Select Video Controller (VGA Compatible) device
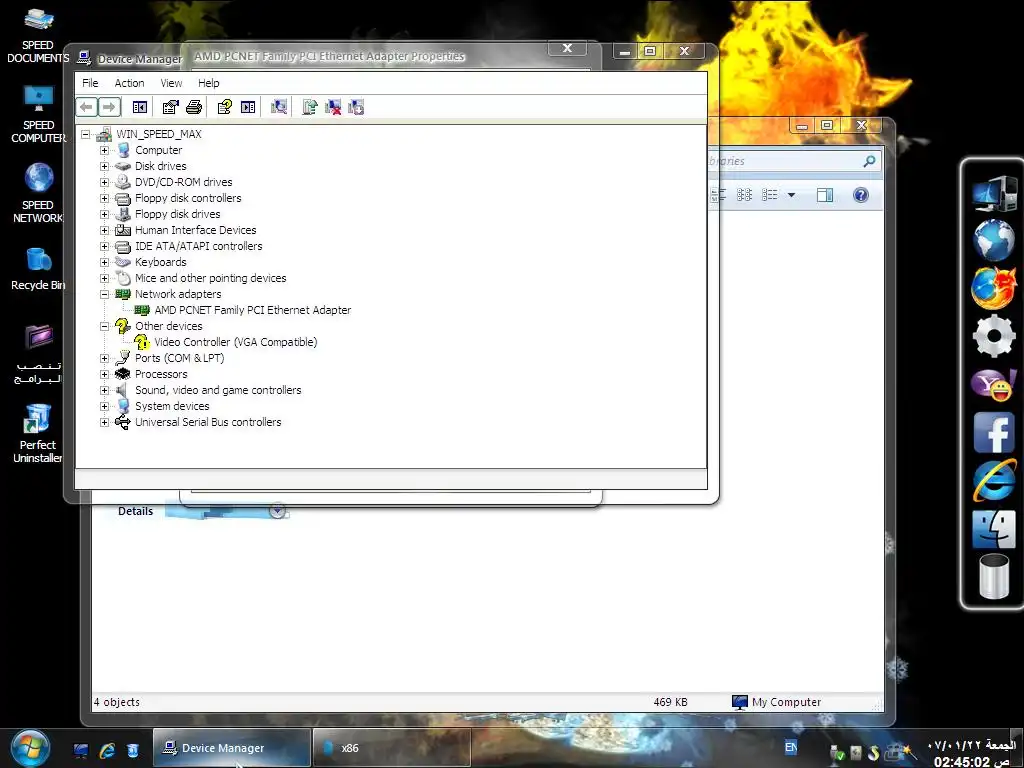The width and height of the screenshot is (1024, 768). click(236, 342)
